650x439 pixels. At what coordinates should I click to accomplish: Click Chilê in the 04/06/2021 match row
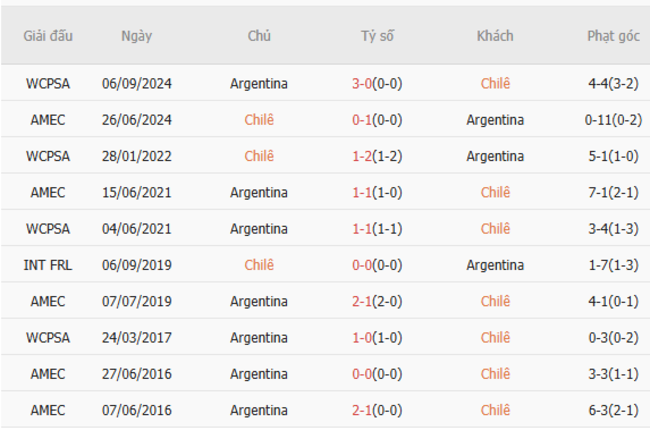pyautogui.click(x=495, y=228)
